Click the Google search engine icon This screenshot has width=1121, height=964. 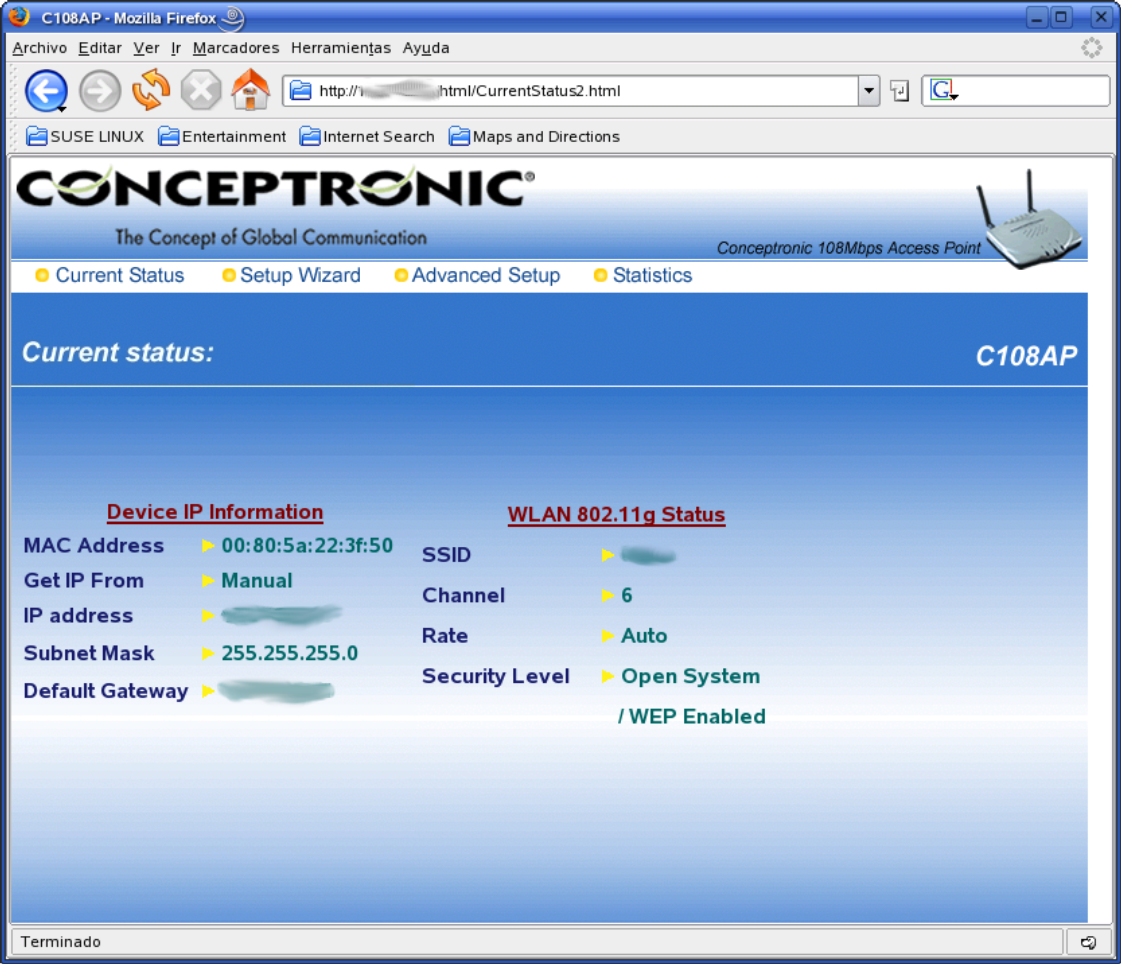[x=943, y=90]
